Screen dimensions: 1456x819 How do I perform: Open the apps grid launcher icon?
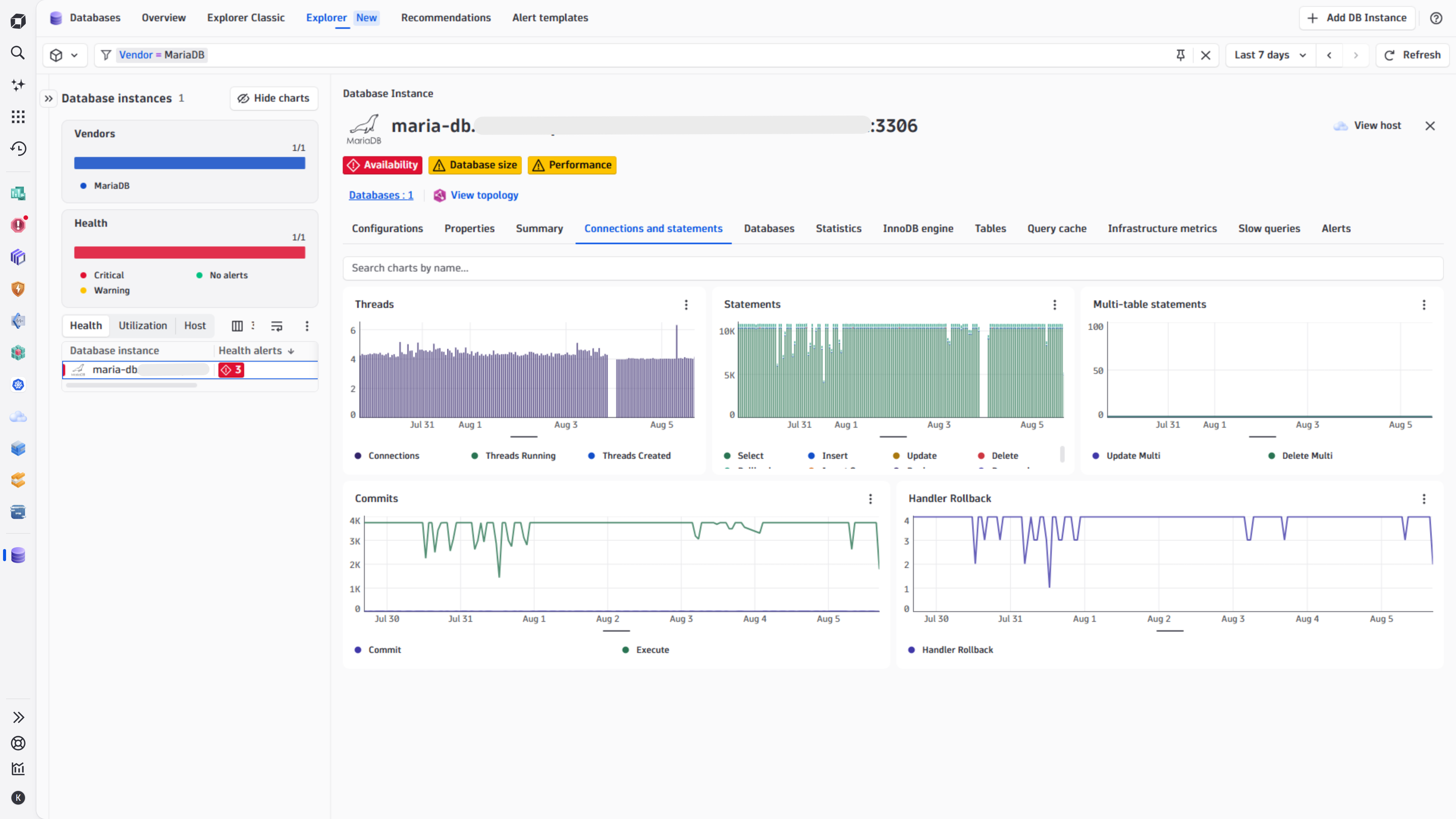(18, 116)
